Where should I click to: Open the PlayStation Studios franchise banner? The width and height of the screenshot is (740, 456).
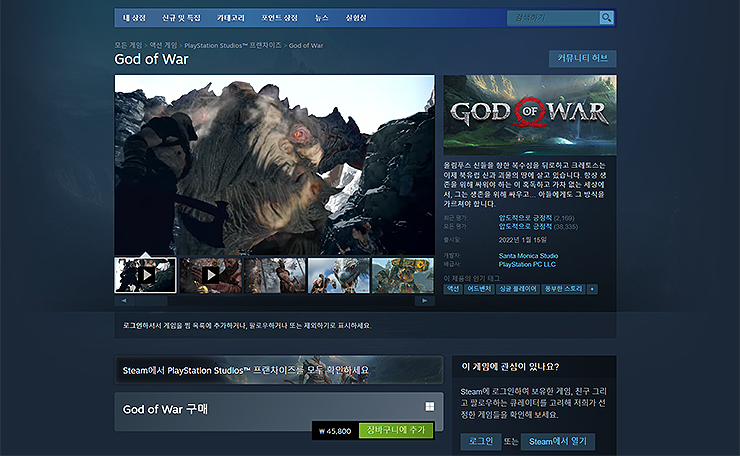pos(278,370)
